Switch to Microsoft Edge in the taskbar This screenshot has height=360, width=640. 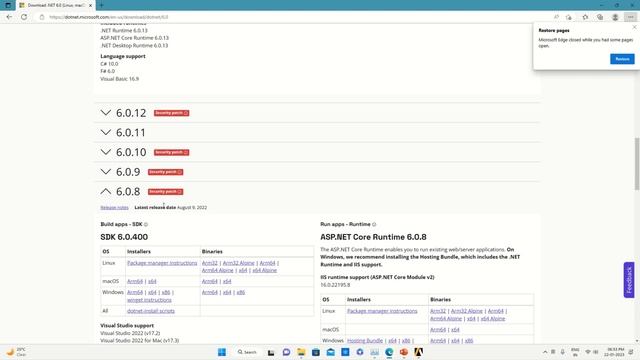click(x=389, y=352)
